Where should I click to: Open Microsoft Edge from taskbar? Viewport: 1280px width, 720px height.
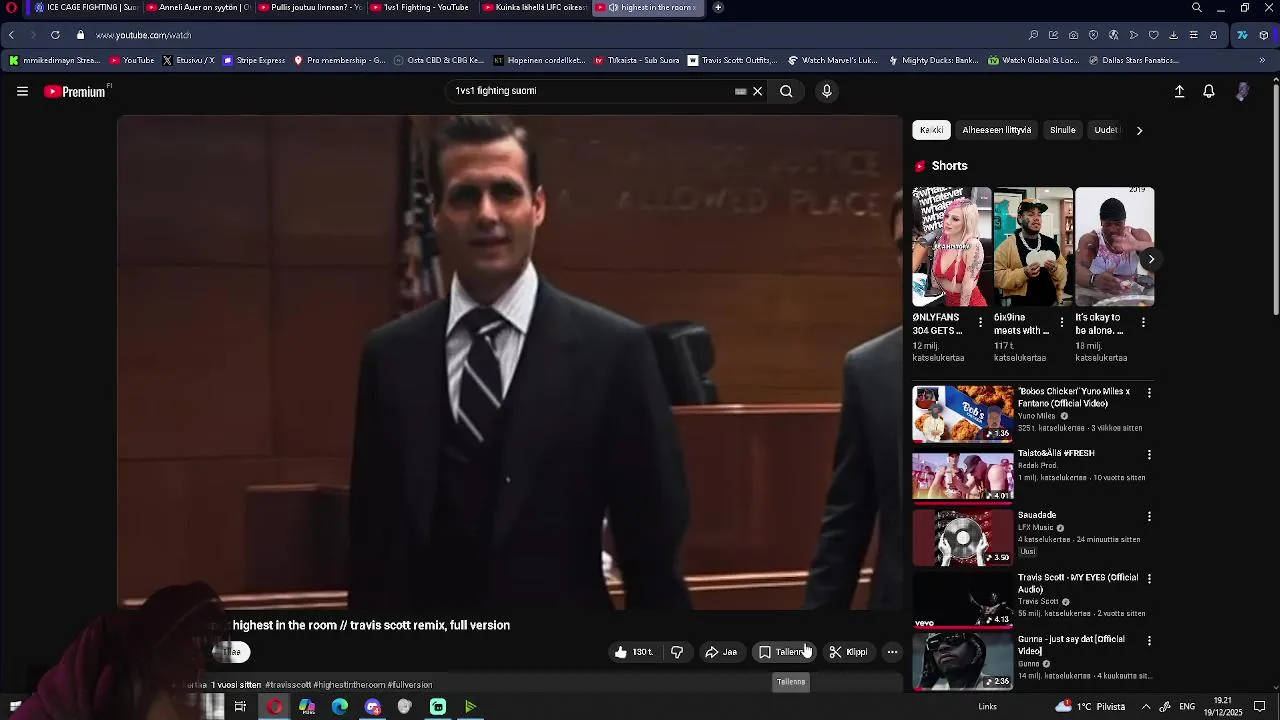[x=340, y=707]
